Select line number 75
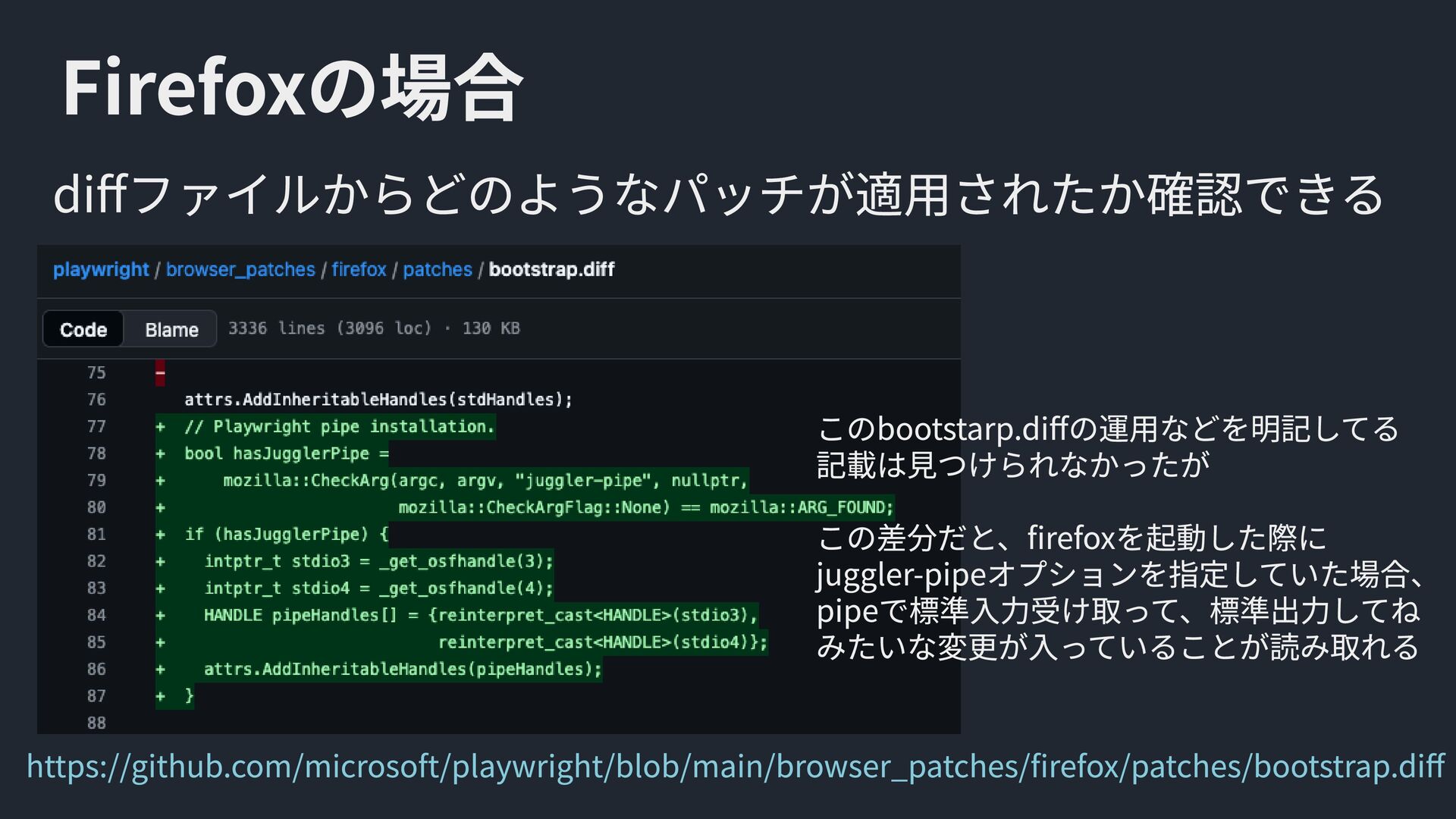The image size is (1456, 819). pos(96,373)
